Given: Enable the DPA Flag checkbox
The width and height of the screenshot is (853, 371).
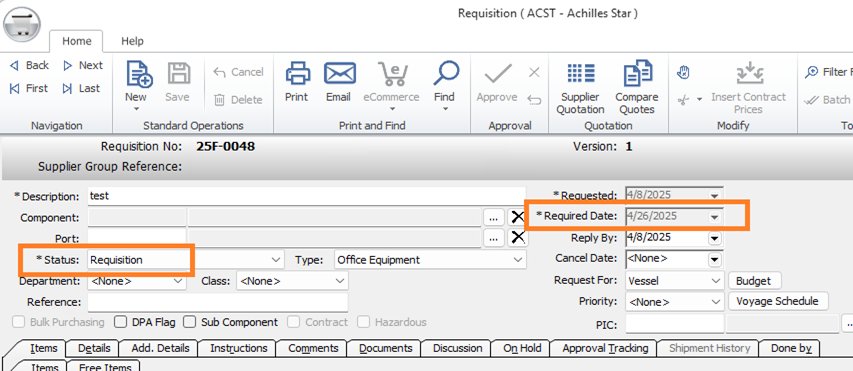Looking at the screenshot, I should [x=121, y=322].
